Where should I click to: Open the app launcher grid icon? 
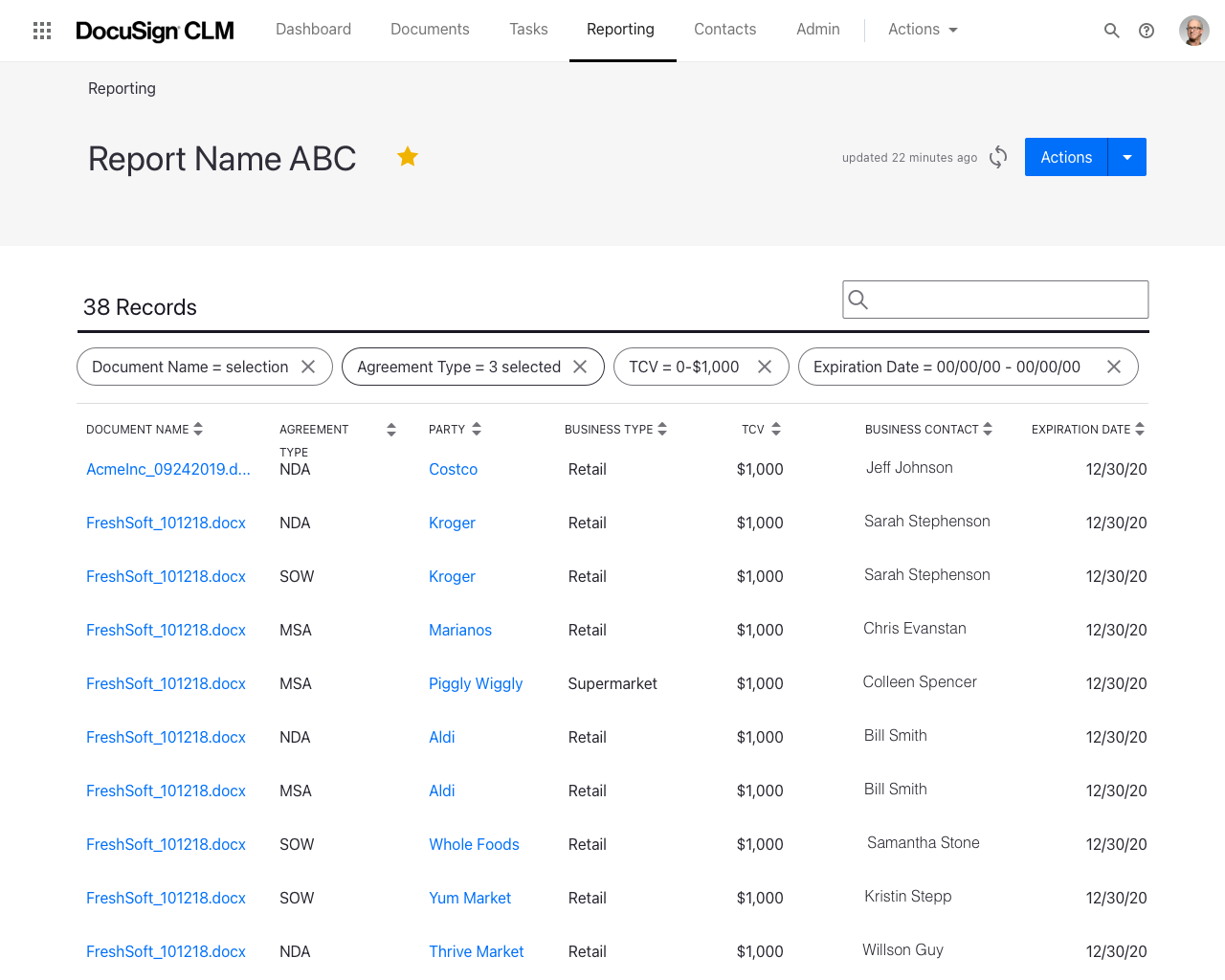(42, 31)
